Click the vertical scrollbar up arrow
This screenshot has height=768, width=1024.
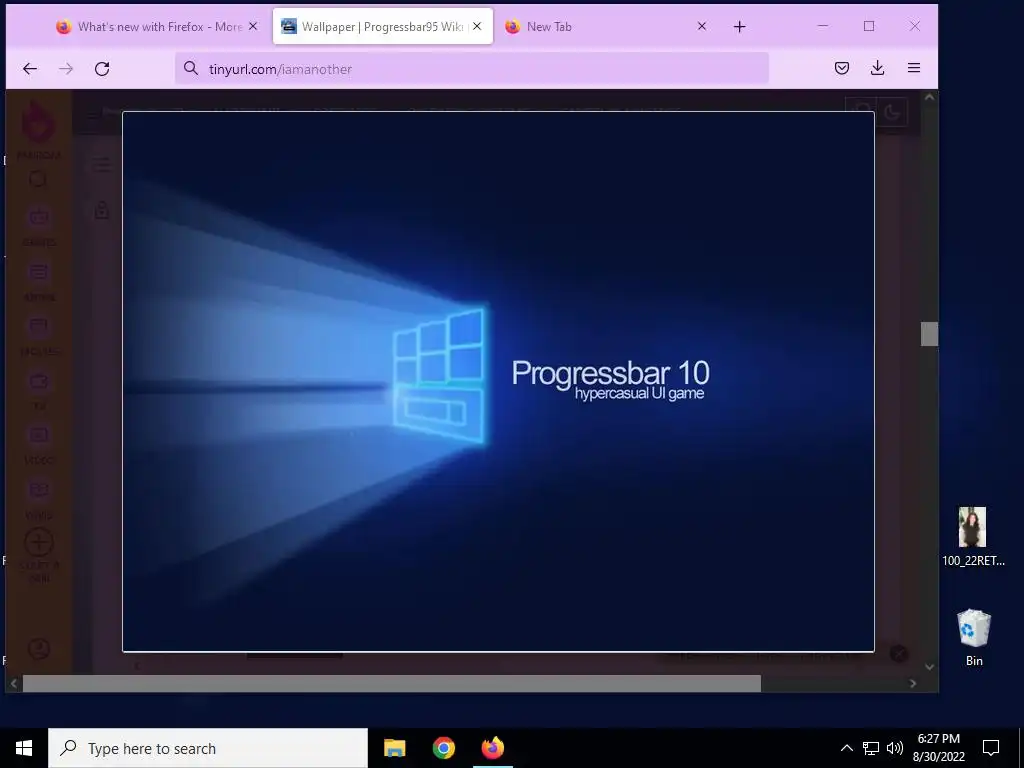tap(929, 97)
